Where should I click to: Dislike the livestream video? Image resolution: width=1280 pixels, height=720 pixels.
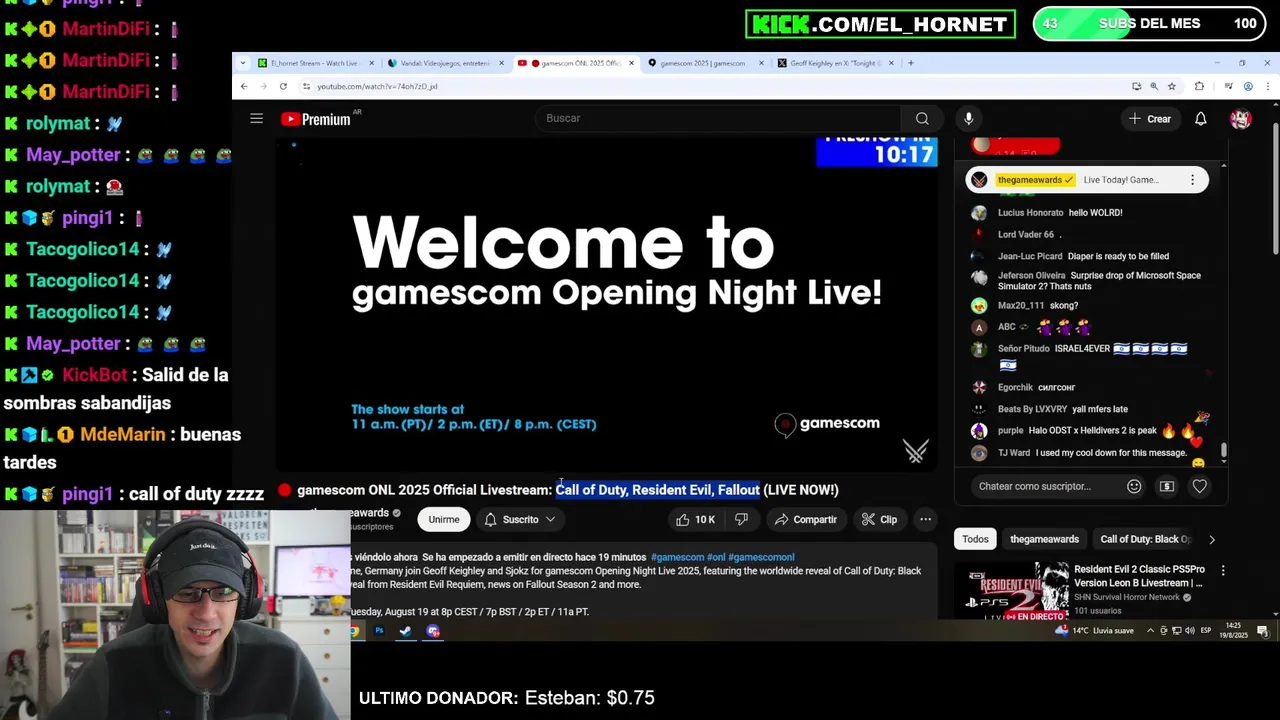[x=741, y=519]
